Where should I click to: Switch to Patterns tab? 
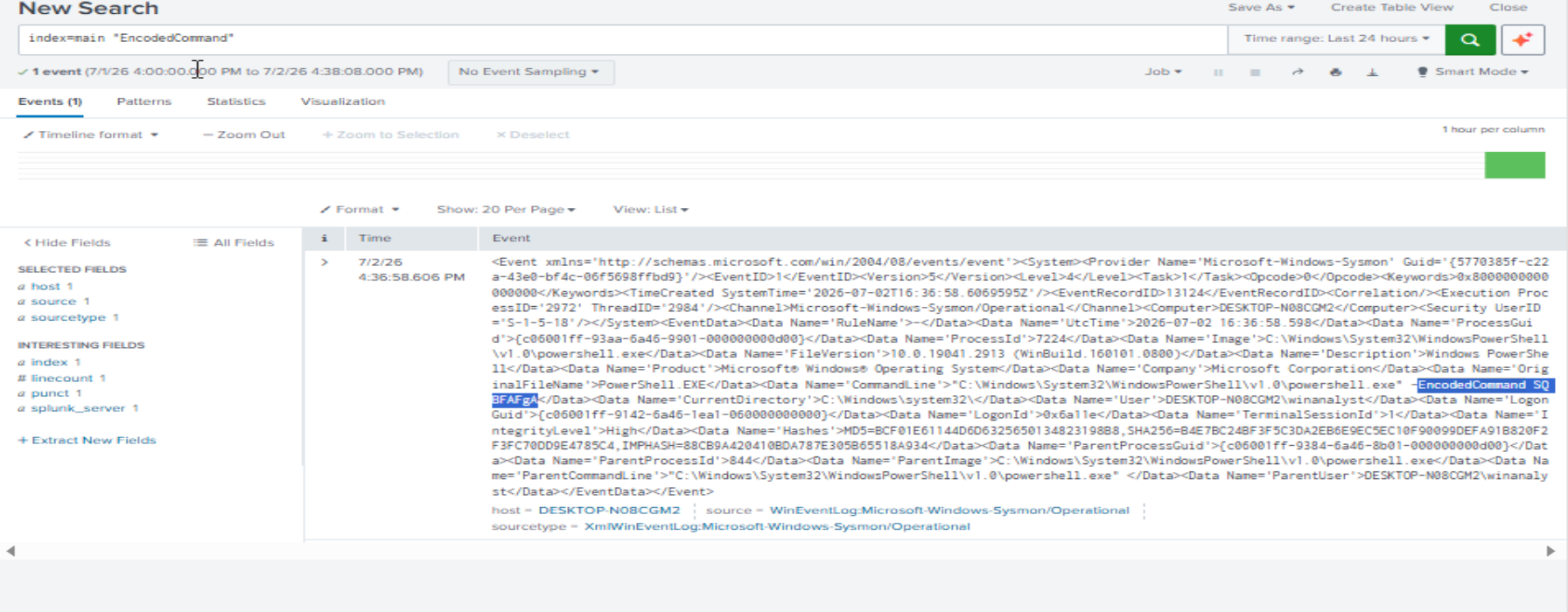[x=144, y=101]
